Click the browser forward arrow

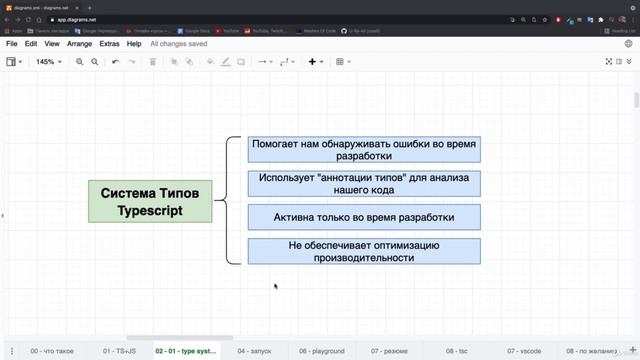18,20
